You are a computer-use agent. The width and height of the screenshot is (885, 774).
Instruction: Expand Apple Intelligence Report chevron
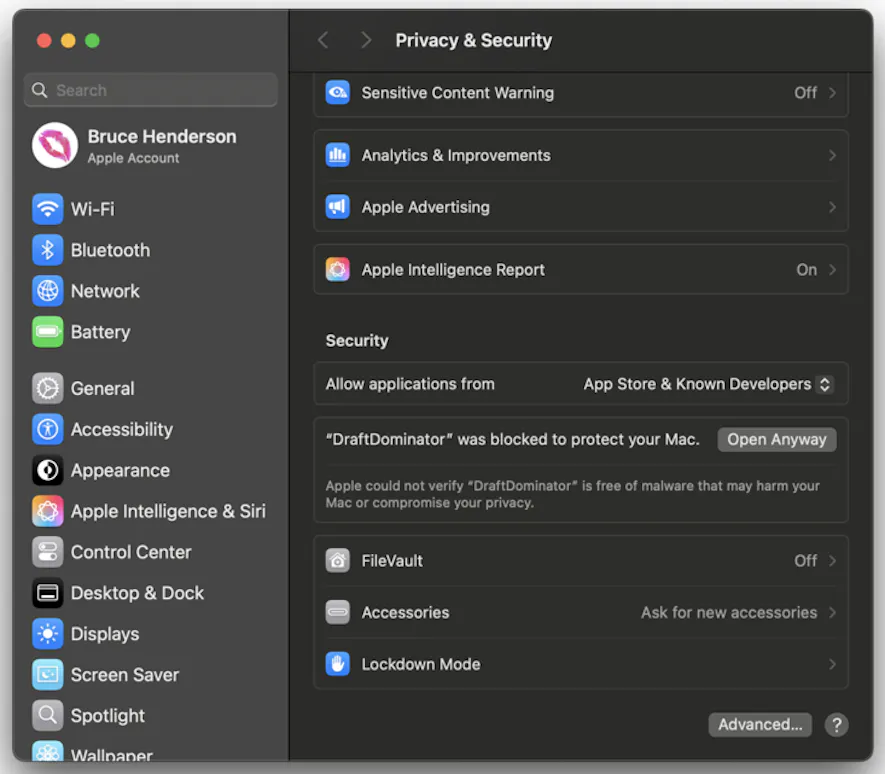tap(832, 270)
